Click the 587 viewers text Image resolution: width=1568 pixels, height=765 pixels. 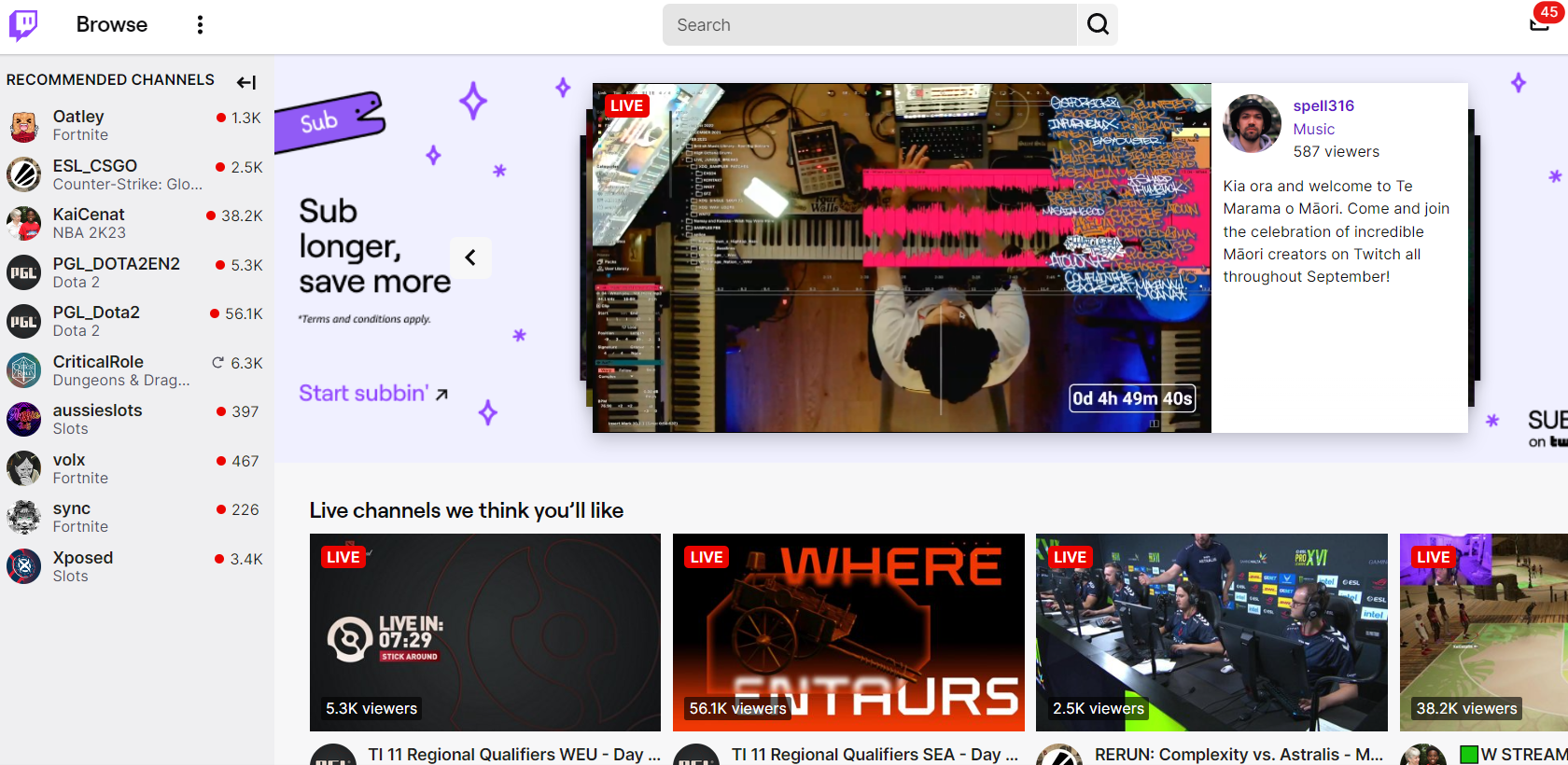[1336, 151]
